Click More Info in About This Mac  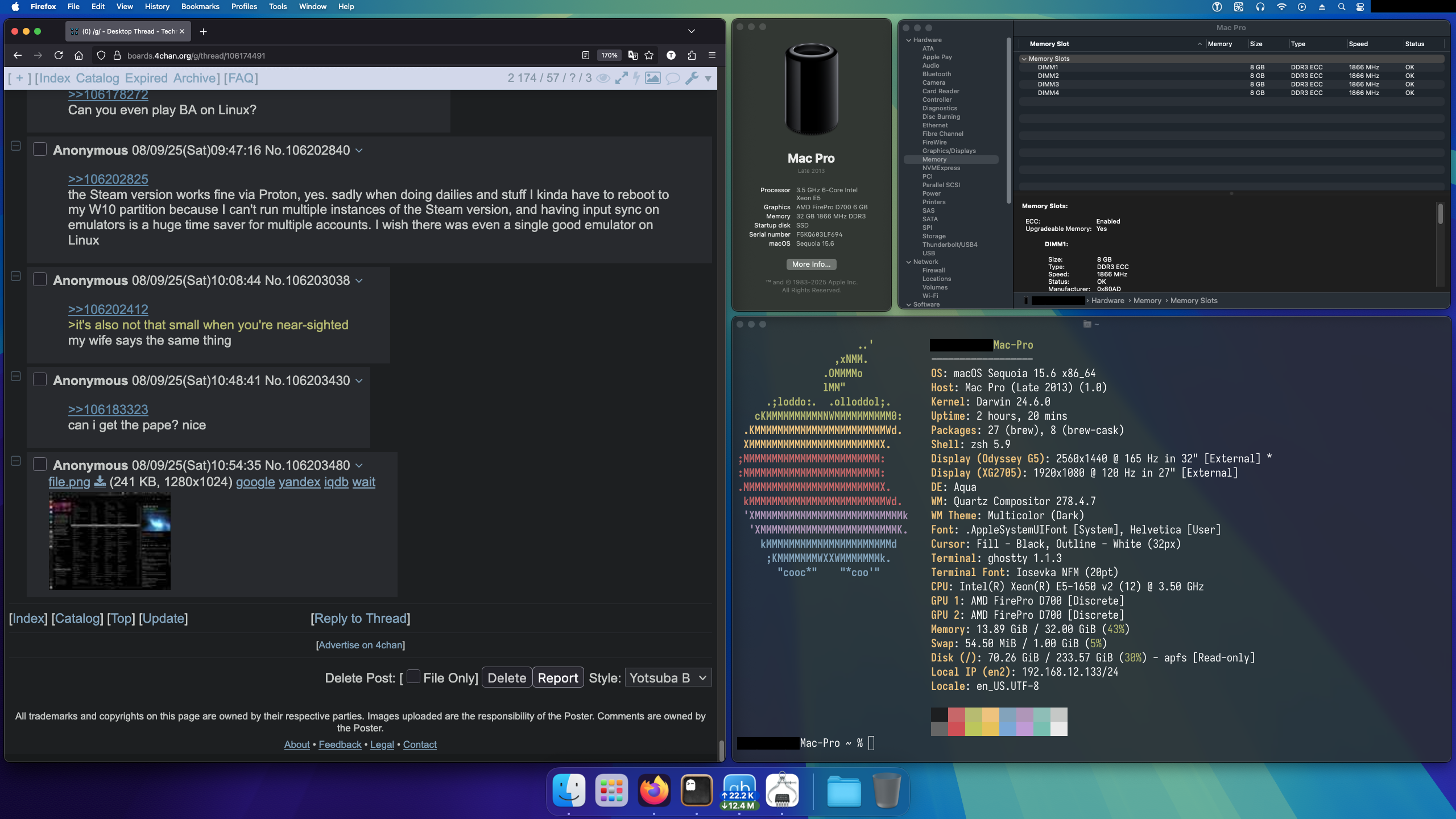(811, 264)
